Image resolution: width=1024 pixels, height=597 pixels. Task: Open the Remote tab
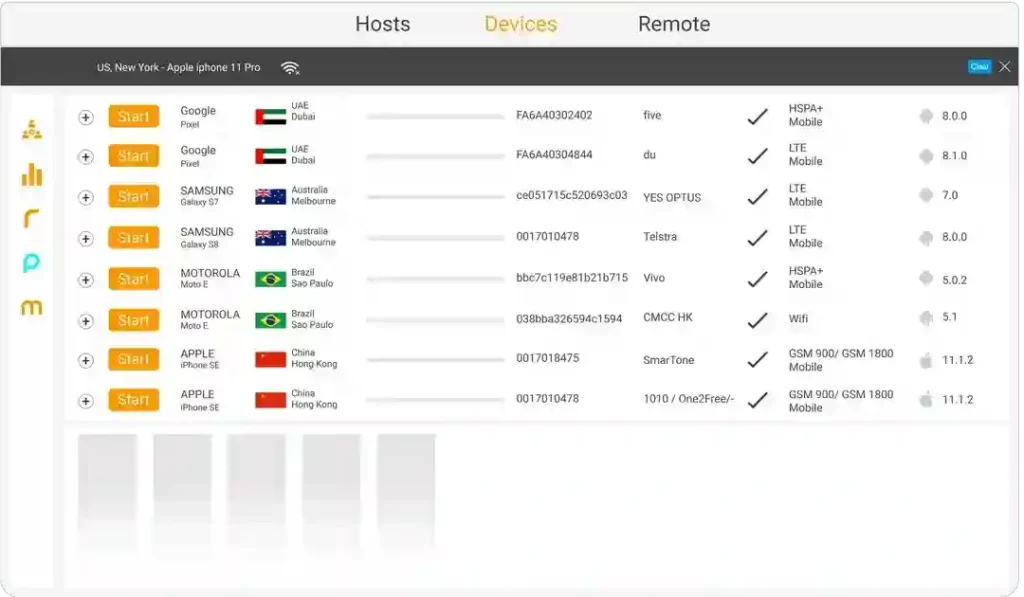pos(674,24)
